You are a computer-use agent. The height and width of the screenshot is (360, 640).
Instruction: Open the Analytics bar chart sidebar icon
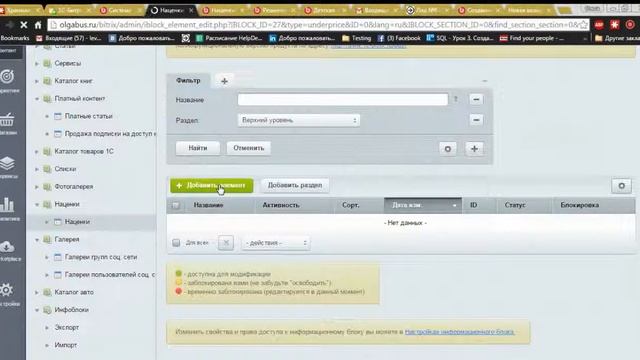7,204
